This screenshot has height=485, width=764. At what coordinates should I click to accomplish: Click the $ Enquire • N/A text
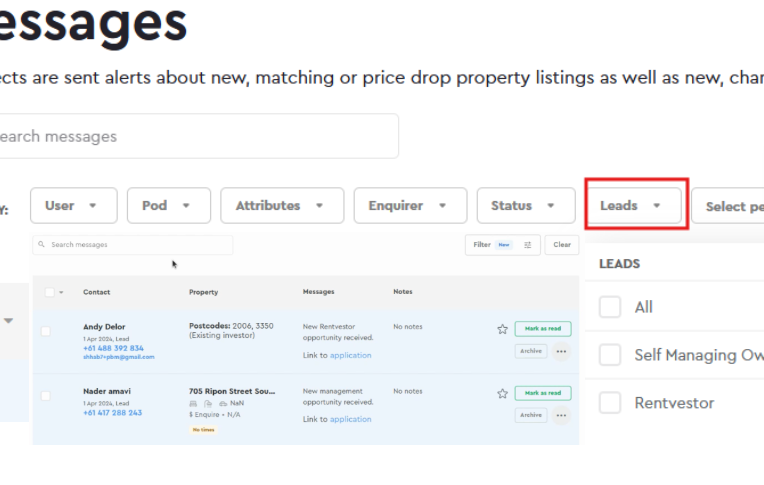coord(215,415)
